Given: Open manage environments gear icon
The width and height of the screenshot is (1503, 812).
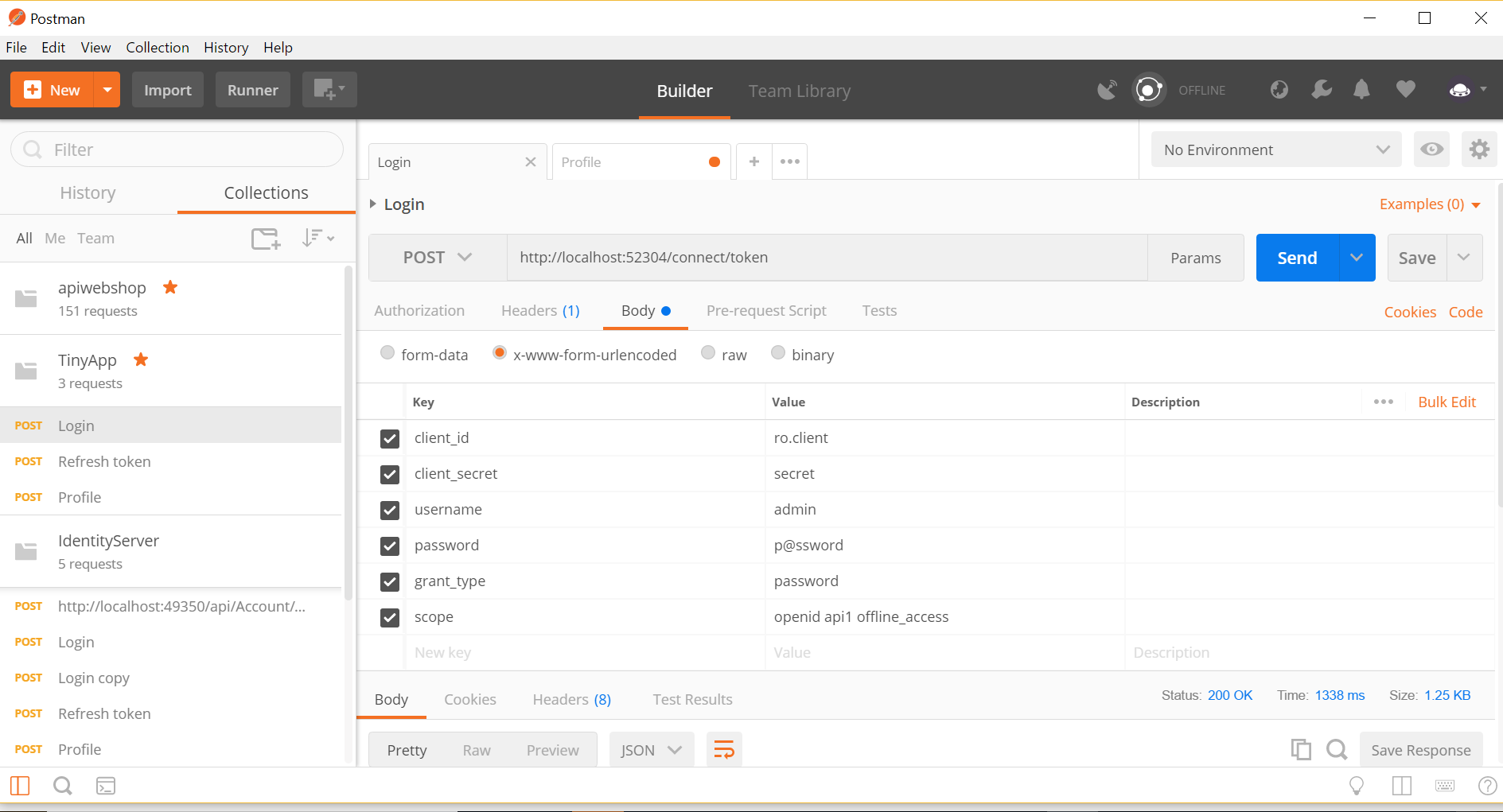Looking at the screenshot, I should 1479,150.
